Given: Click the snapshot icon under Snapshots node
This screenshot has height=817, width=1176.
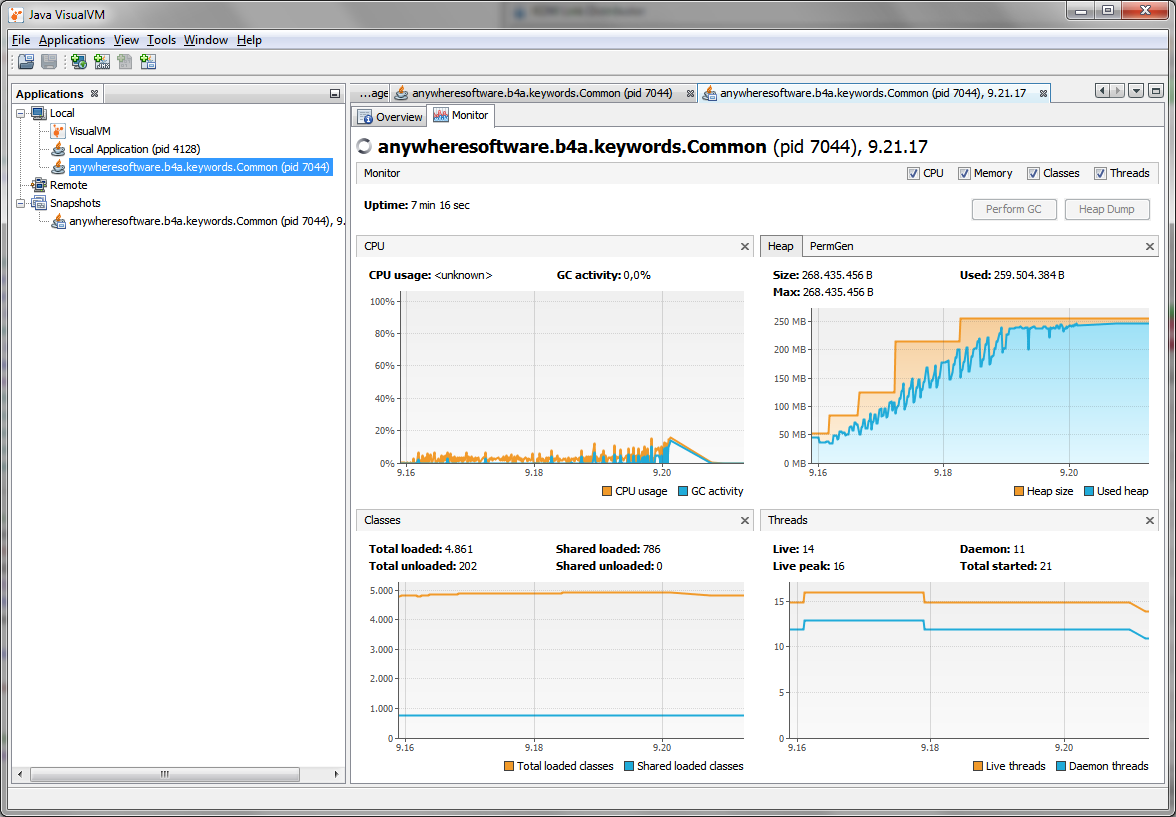Looking at the screenshot, I should coord(58,221).
